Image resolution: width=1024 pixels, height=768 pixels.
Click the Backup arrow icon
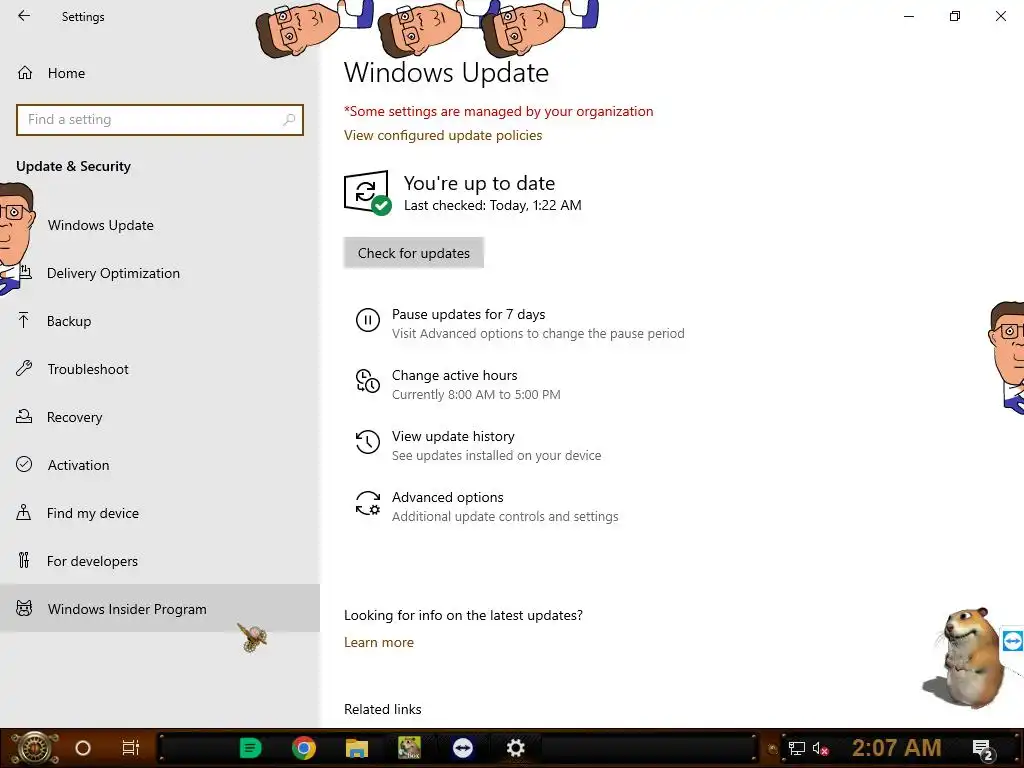coord(24,321)
